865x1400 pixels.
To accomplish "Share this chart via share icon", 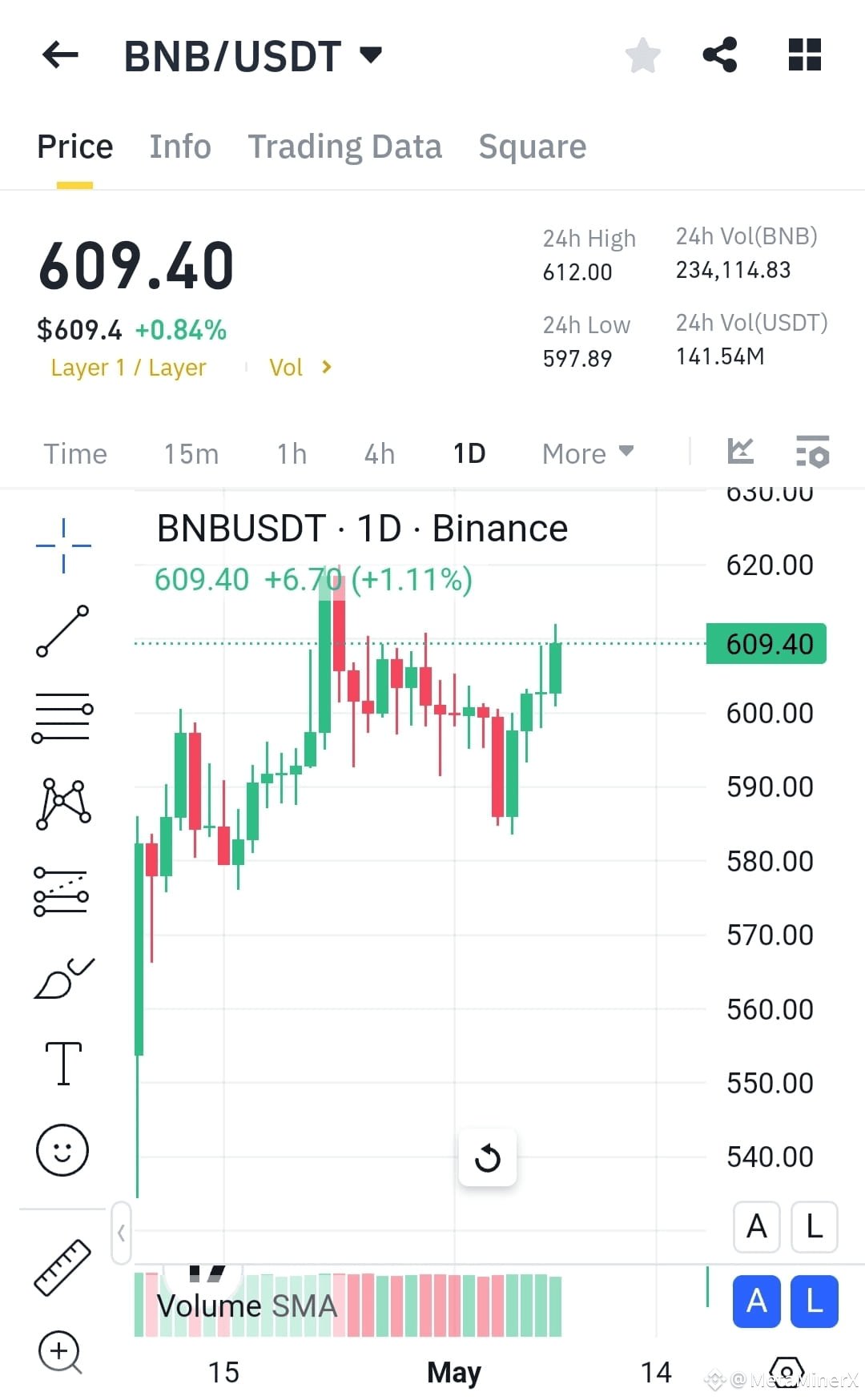I will point(719,54).
